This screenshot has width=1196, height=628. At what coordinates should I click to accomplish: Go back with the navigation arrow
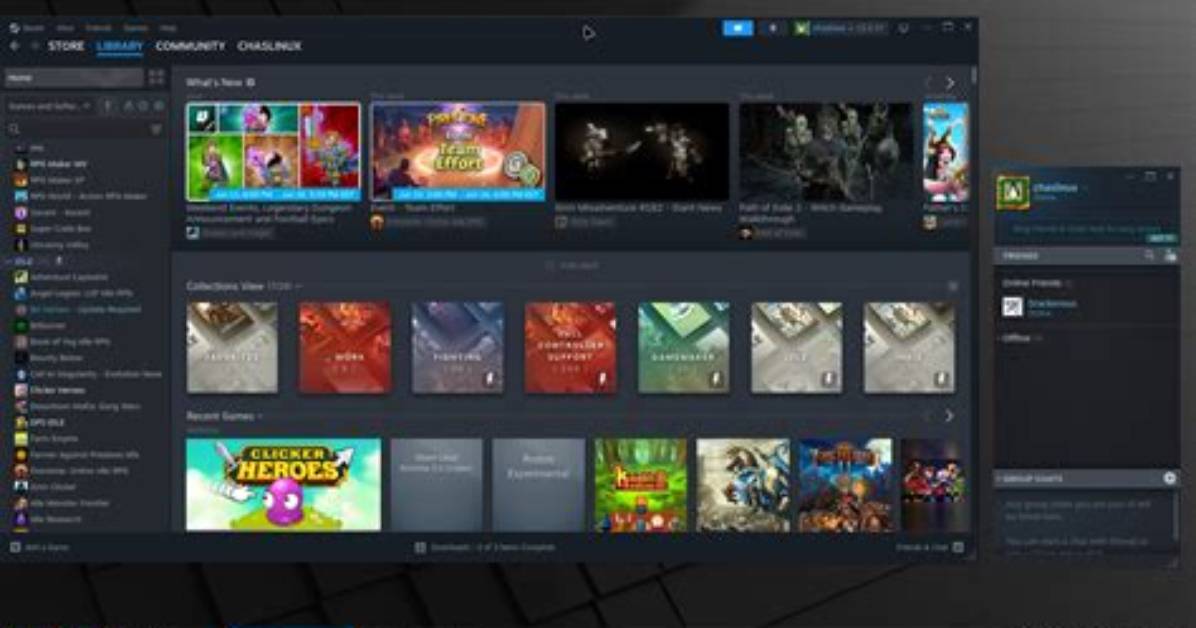(x=14, y=46)
